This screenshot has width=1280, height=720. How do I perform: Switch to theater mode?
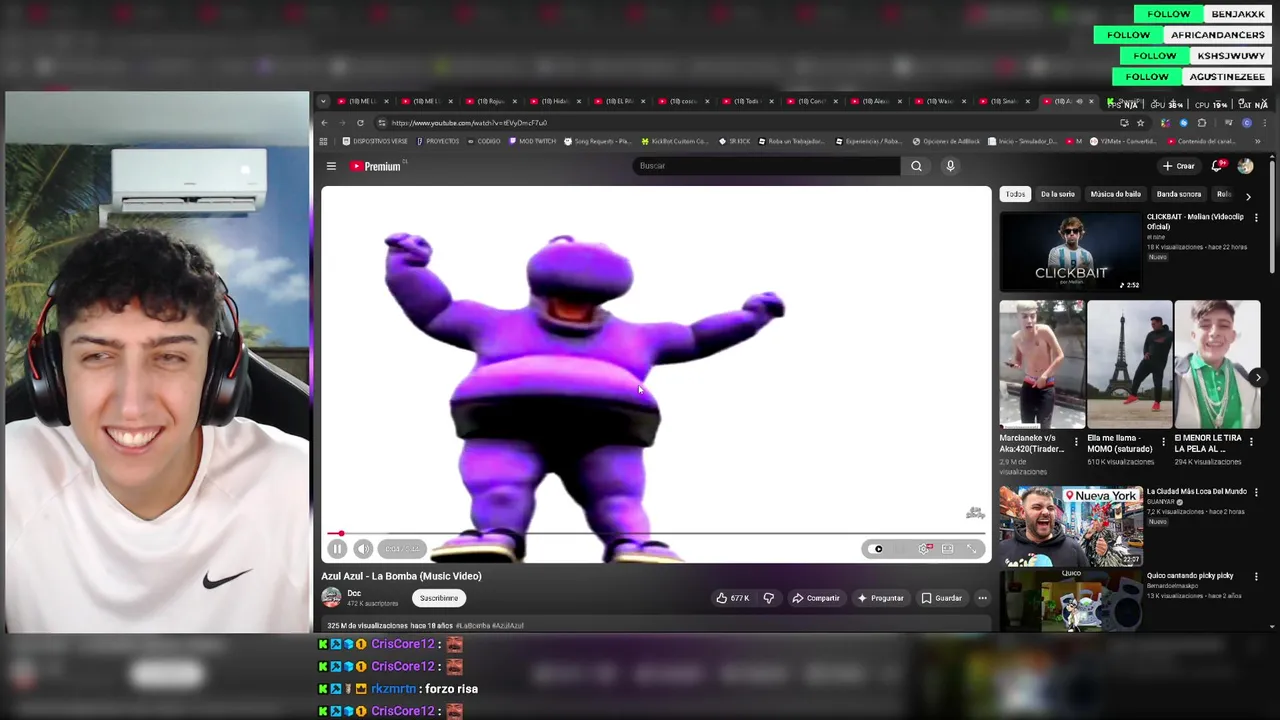948,548
